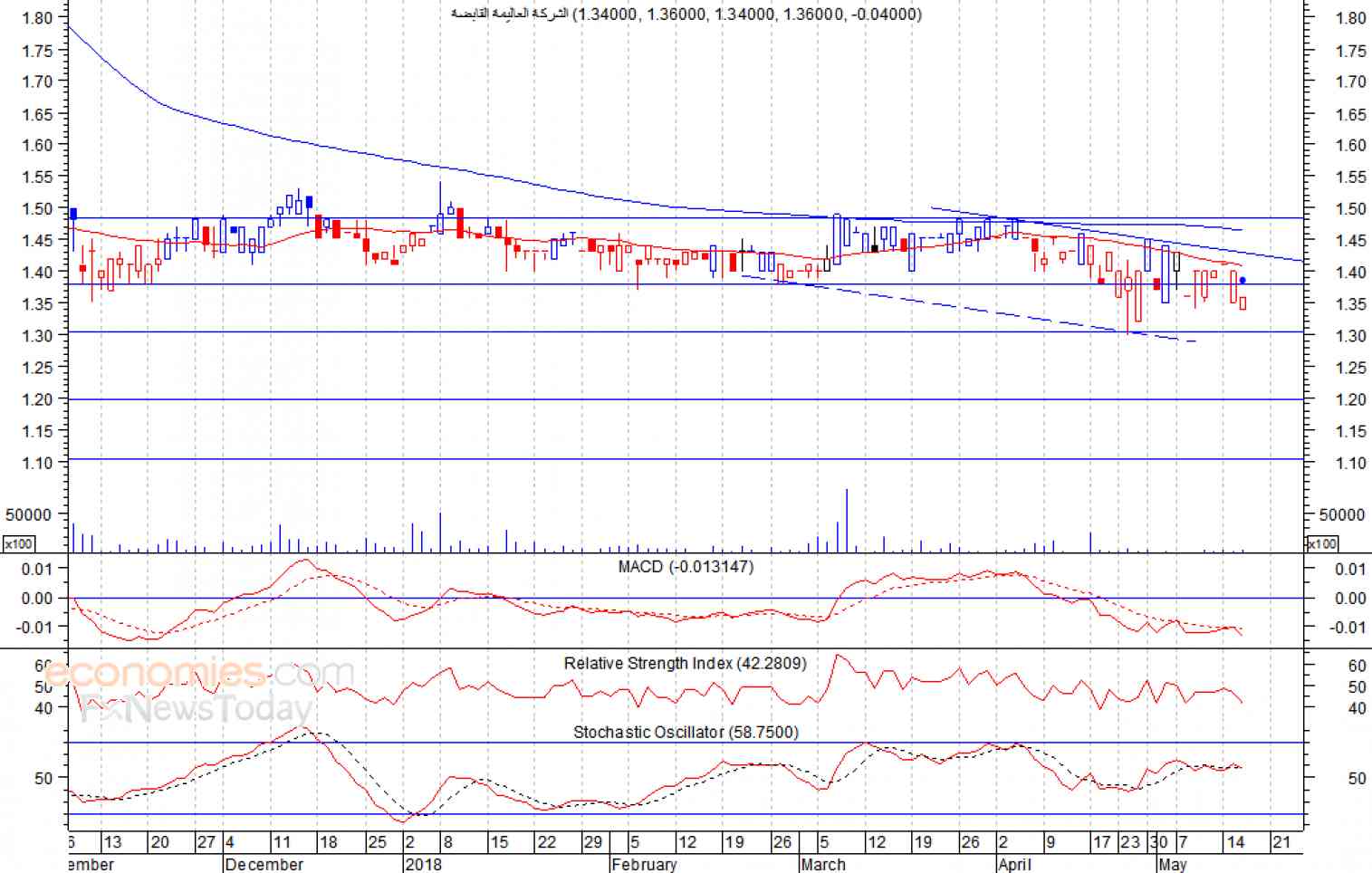Click date label 17 in April
1372x873 pixels.
[1101, 842]
